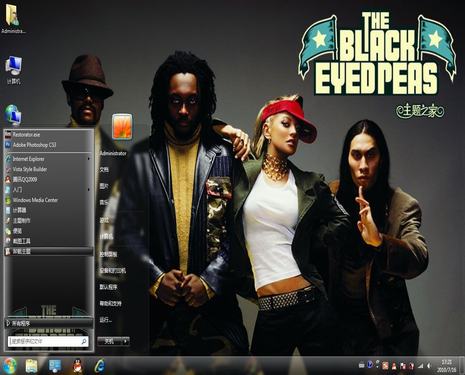Screen dimensions: 465x375
Task: Select 运行... in the start menu
Action: click(105, 320)
